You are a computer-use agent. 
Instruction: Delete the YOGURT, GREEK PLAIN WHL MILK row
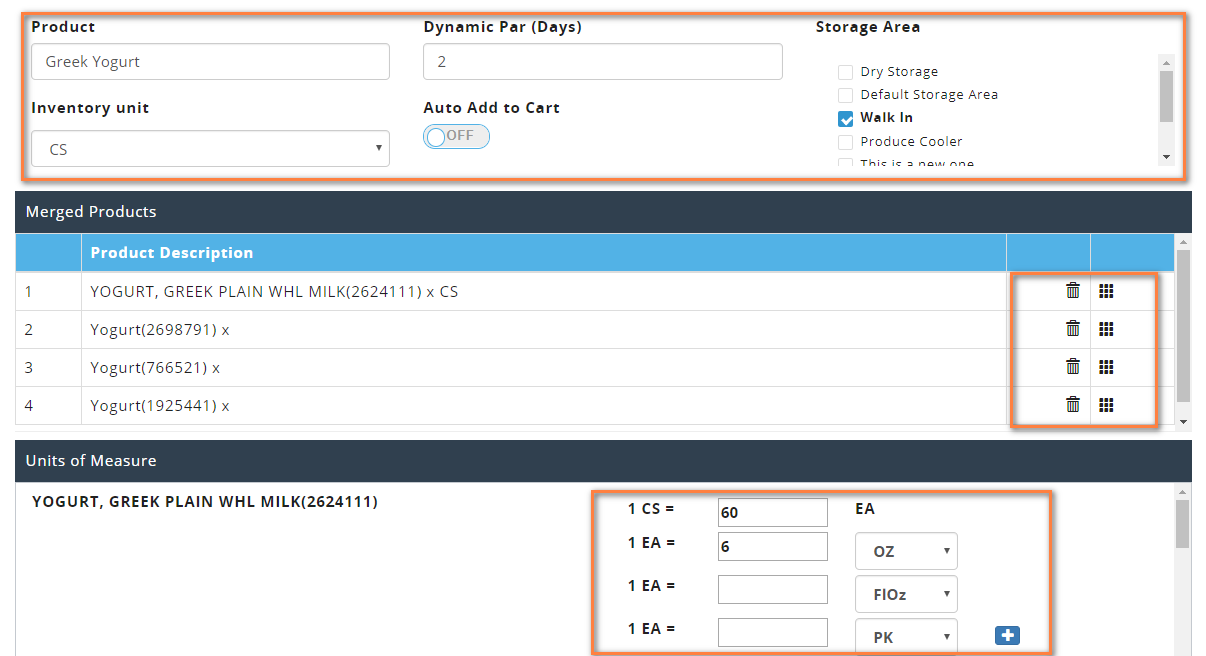[1073, 291]
